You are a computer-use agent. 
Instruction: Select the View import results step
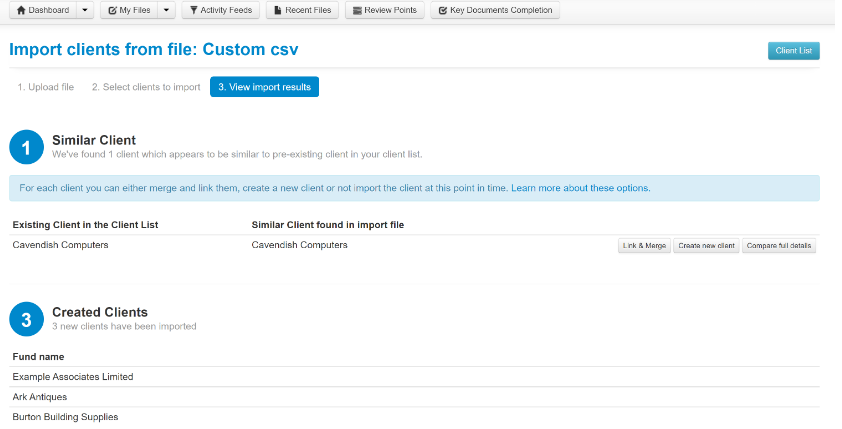(264, 87)
